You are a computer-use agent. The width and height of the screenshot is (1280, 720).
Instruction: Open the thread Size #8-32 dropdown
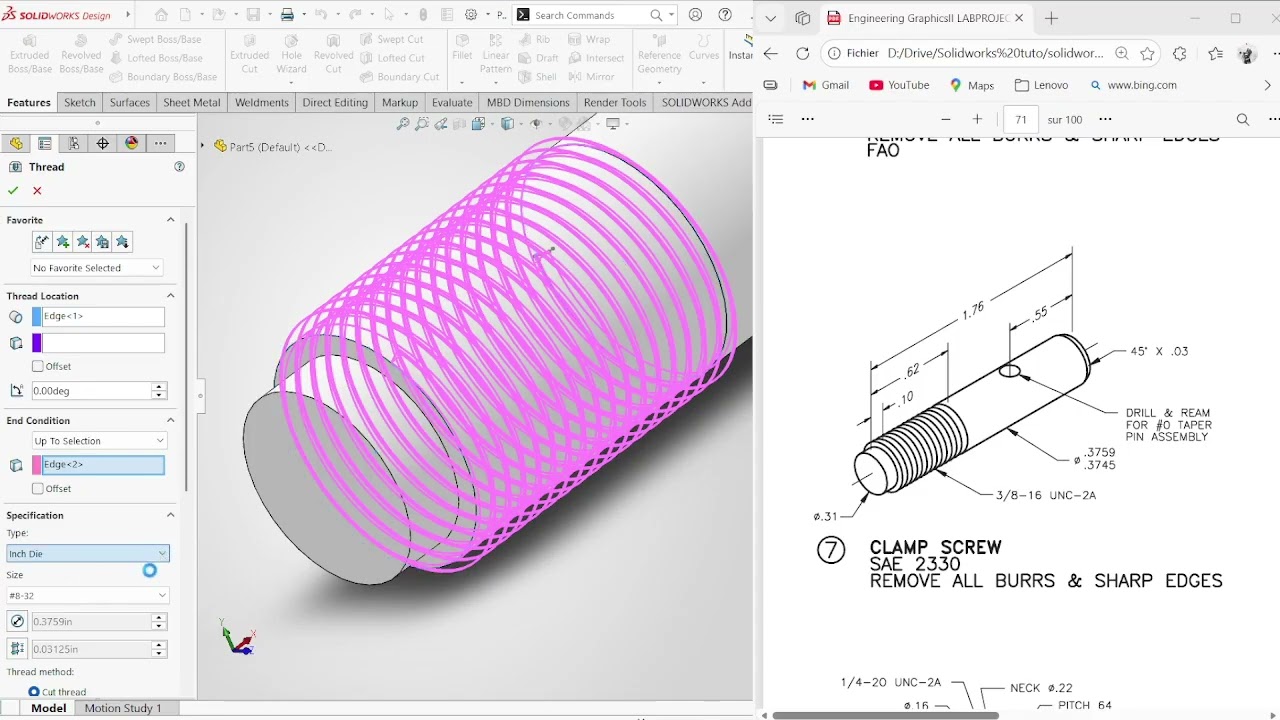click(x=88, y=596)
